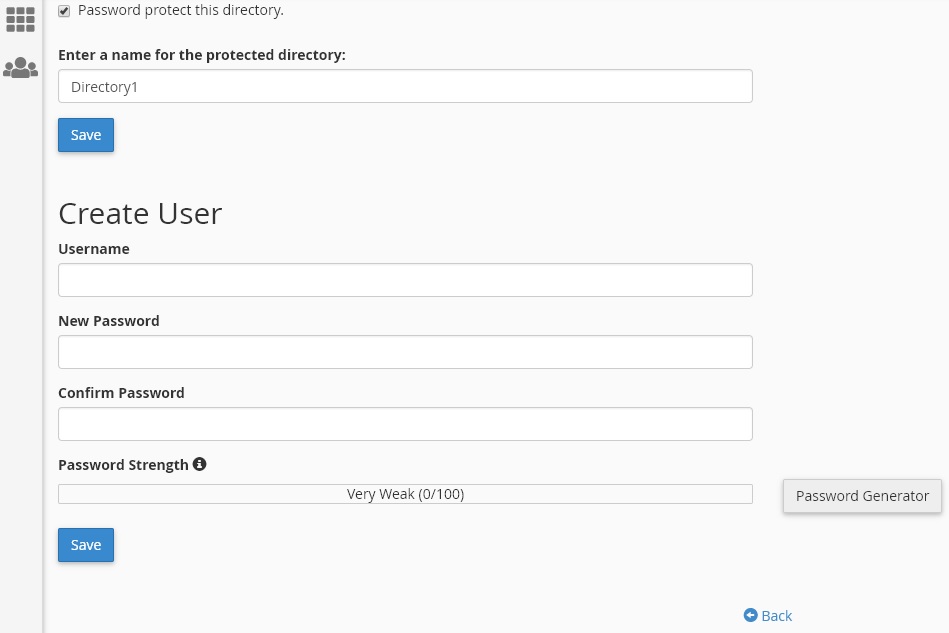Click 'Enter a name for the protected directory' label

tap(202, 55)
